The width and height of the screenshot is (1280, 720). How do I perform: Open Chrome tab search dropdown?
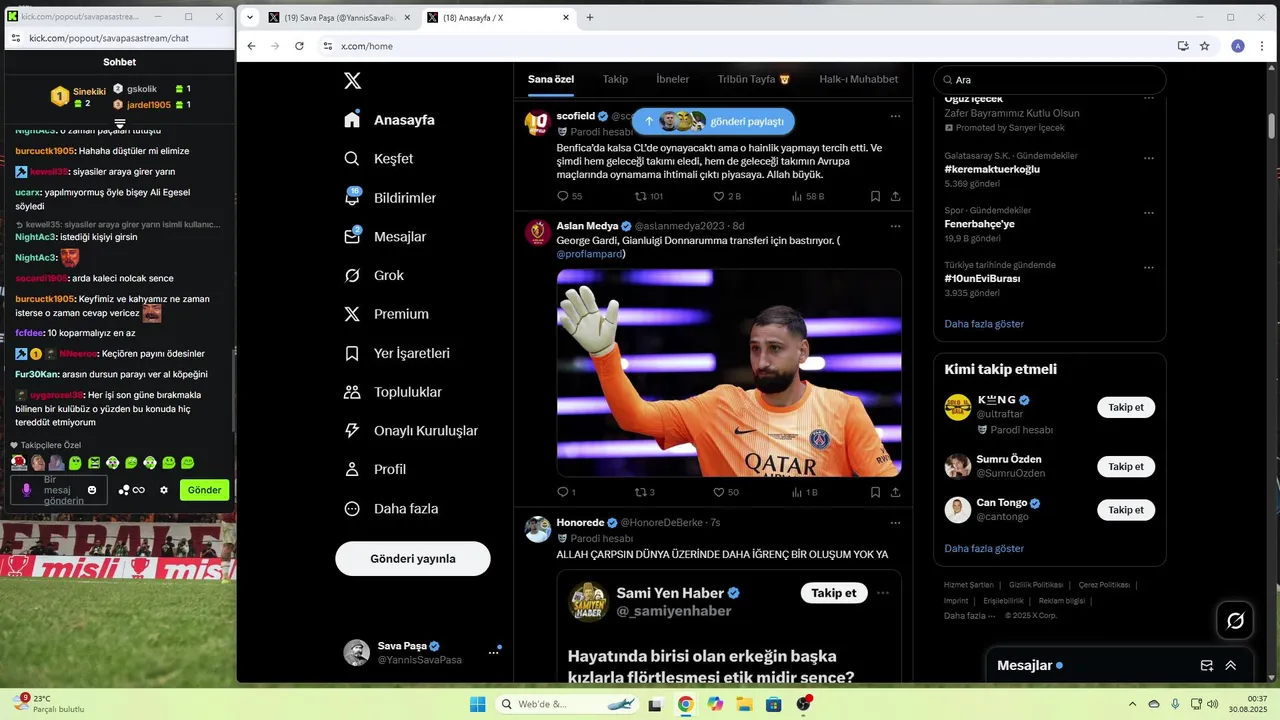(249, 17)
